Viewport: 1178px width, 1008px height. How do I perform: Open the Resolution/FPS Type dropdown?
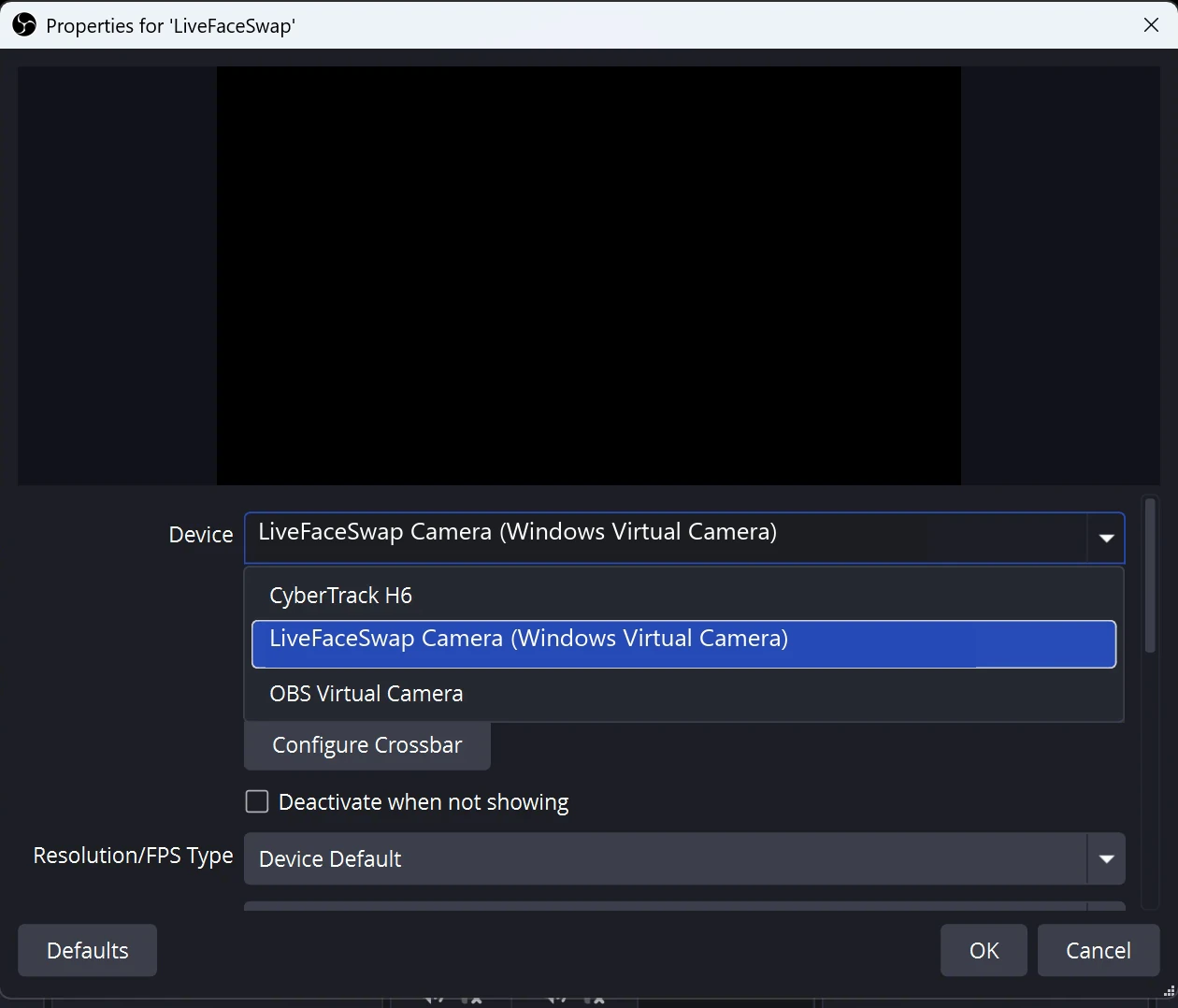pos(684,858)
